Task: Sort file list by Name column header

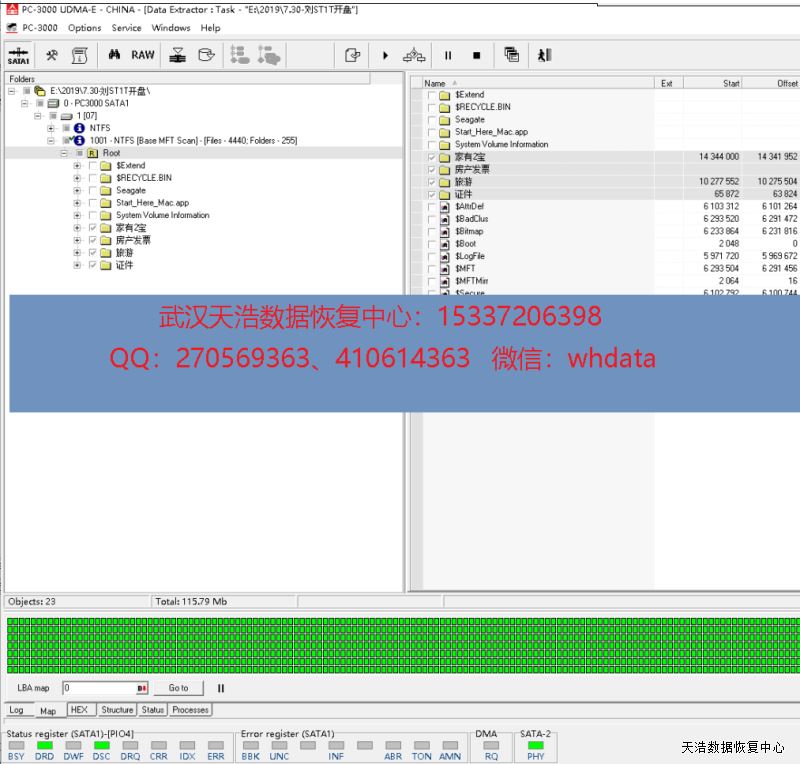Action: tap(435, 83)
